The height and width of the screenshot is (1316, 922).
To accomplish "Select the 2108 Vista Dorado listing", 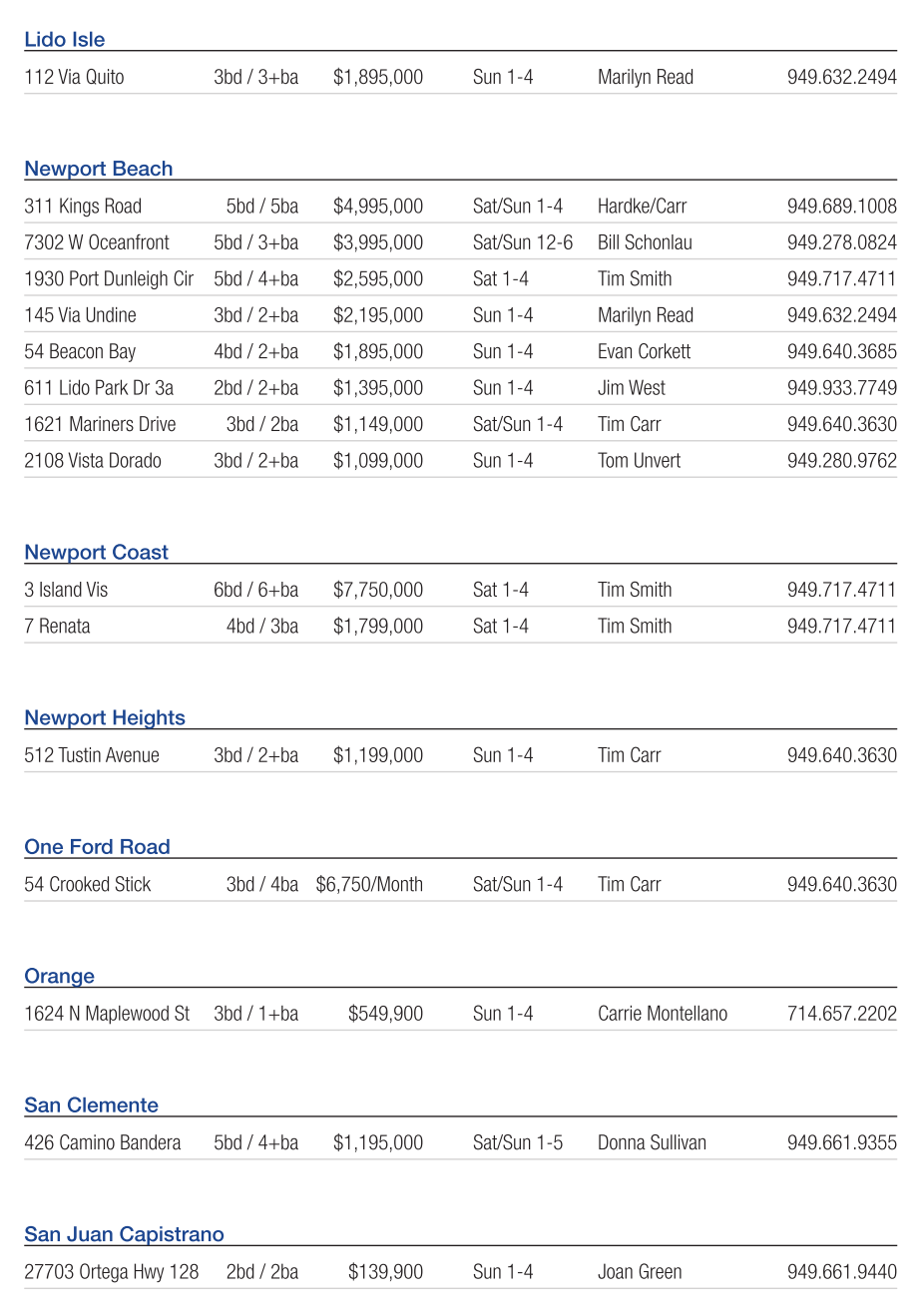I will tap(93, 461).
